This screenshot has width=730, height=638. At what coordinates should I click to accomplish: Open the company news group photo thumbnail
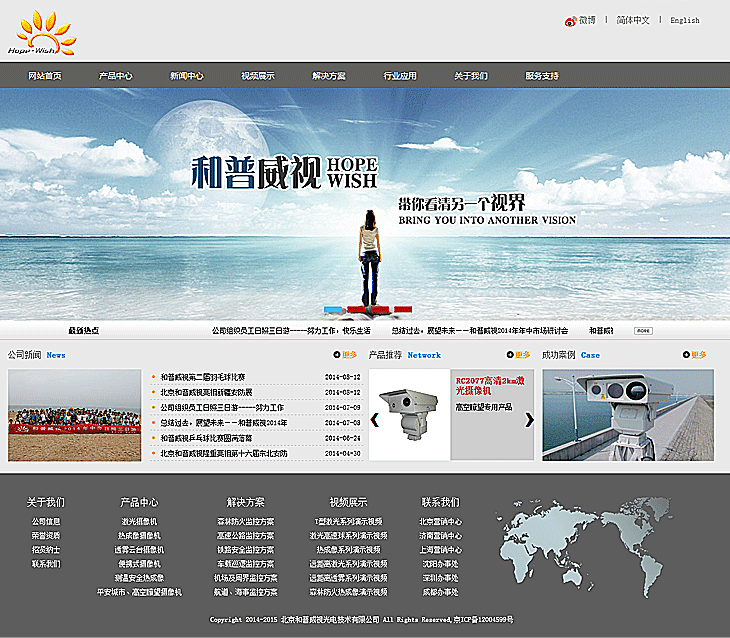74,415
